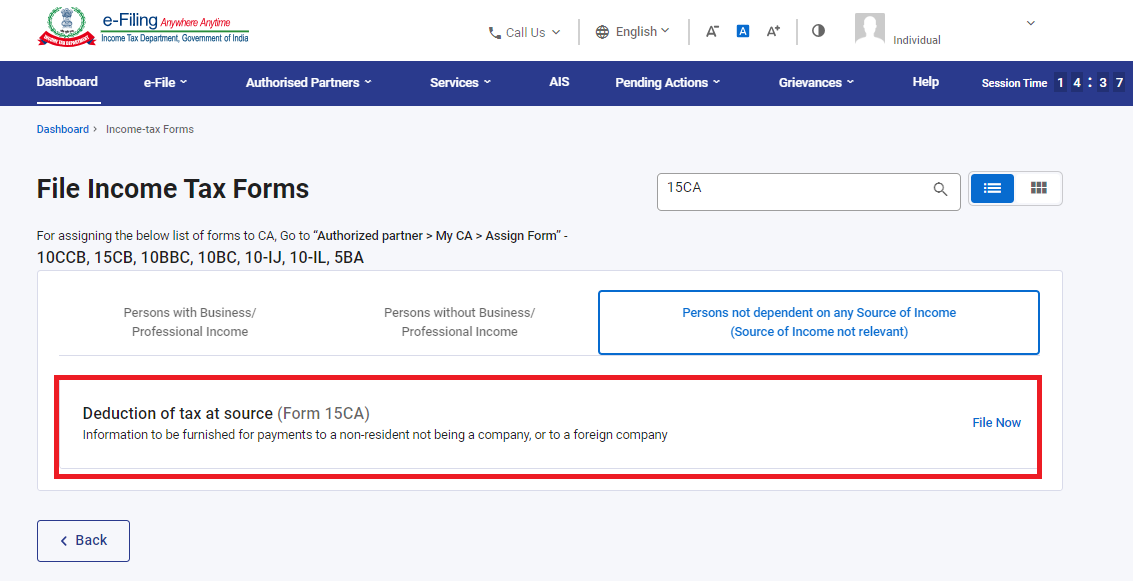Image resolution: width=1133 pixels, height=581 pixels.
Task: Open the English language dropdown
Action: tap(632, 32)
